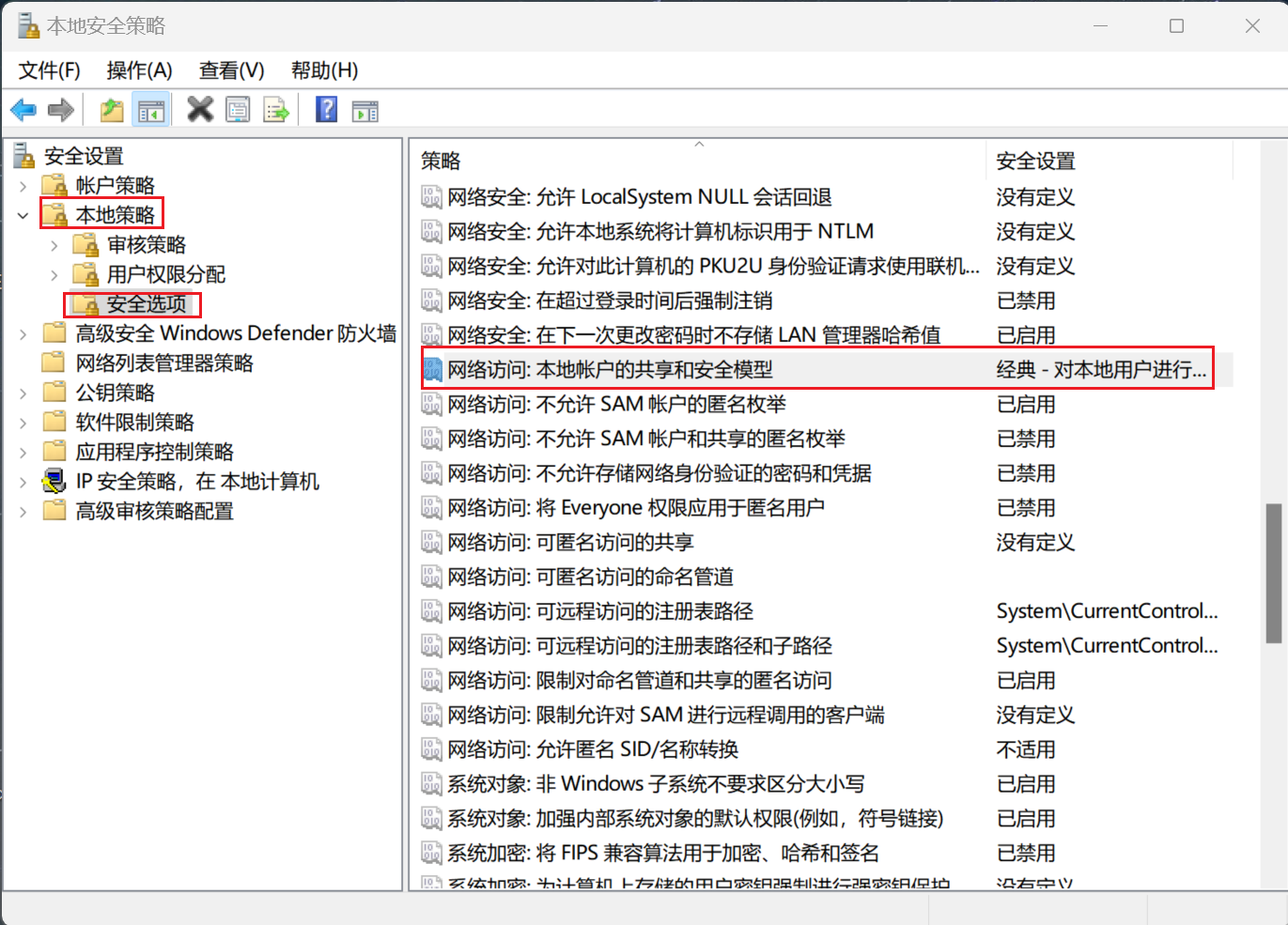Click the vertical scrollbar thumb in policy list
The width and height of the screenshot is (1288, 925).
(1273, 573)
